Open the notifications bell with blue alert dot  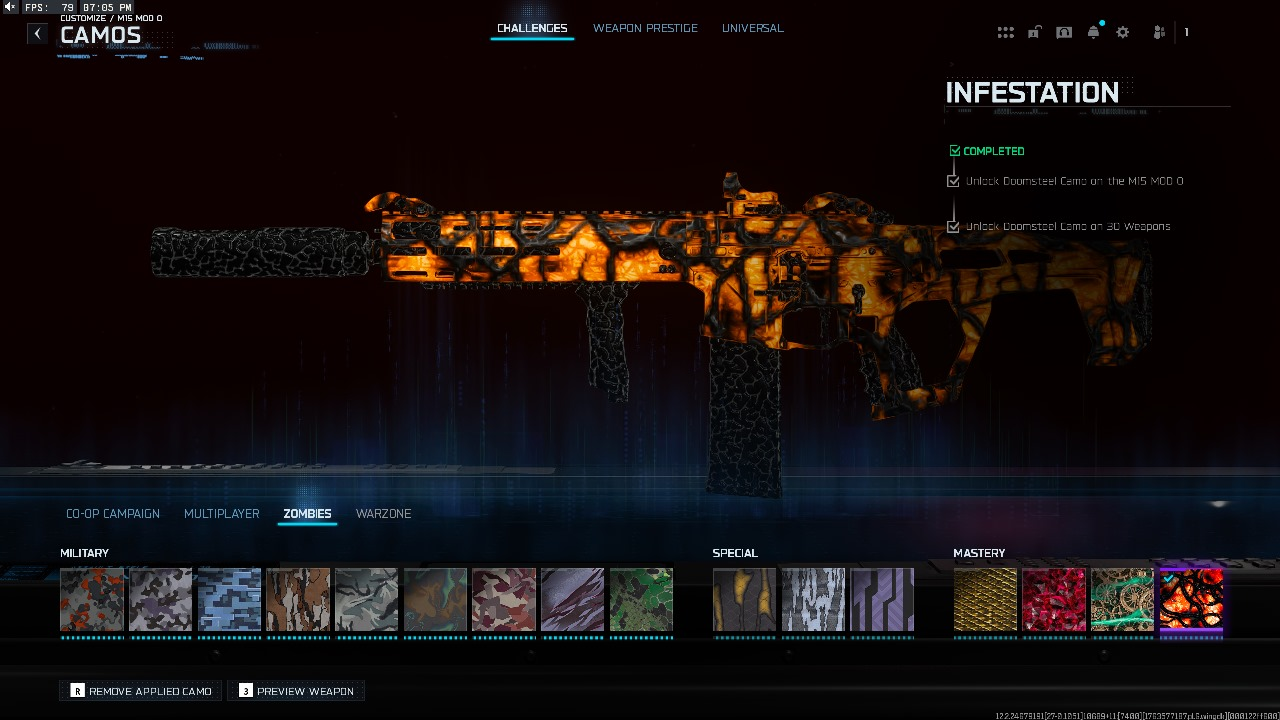tap(1093, 31)
